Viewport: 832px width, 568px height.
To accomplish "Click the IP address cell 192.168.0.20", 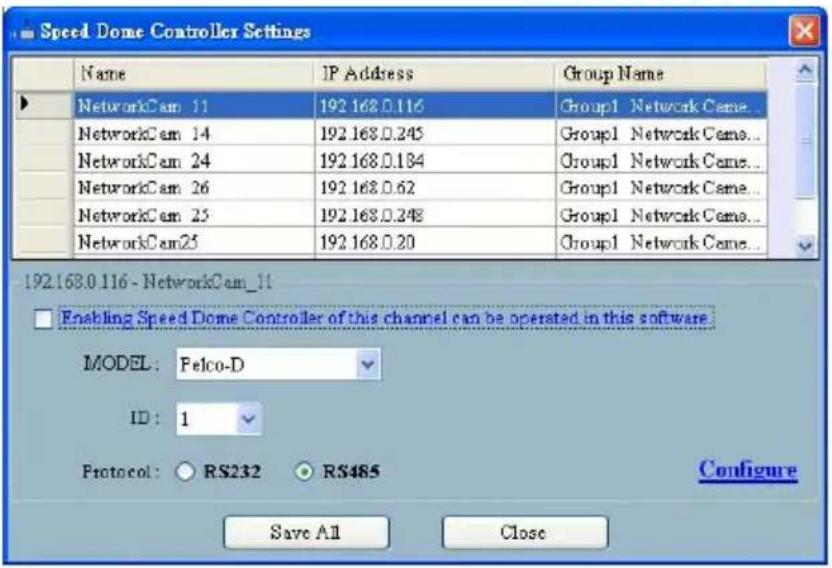I will [435, 243].
